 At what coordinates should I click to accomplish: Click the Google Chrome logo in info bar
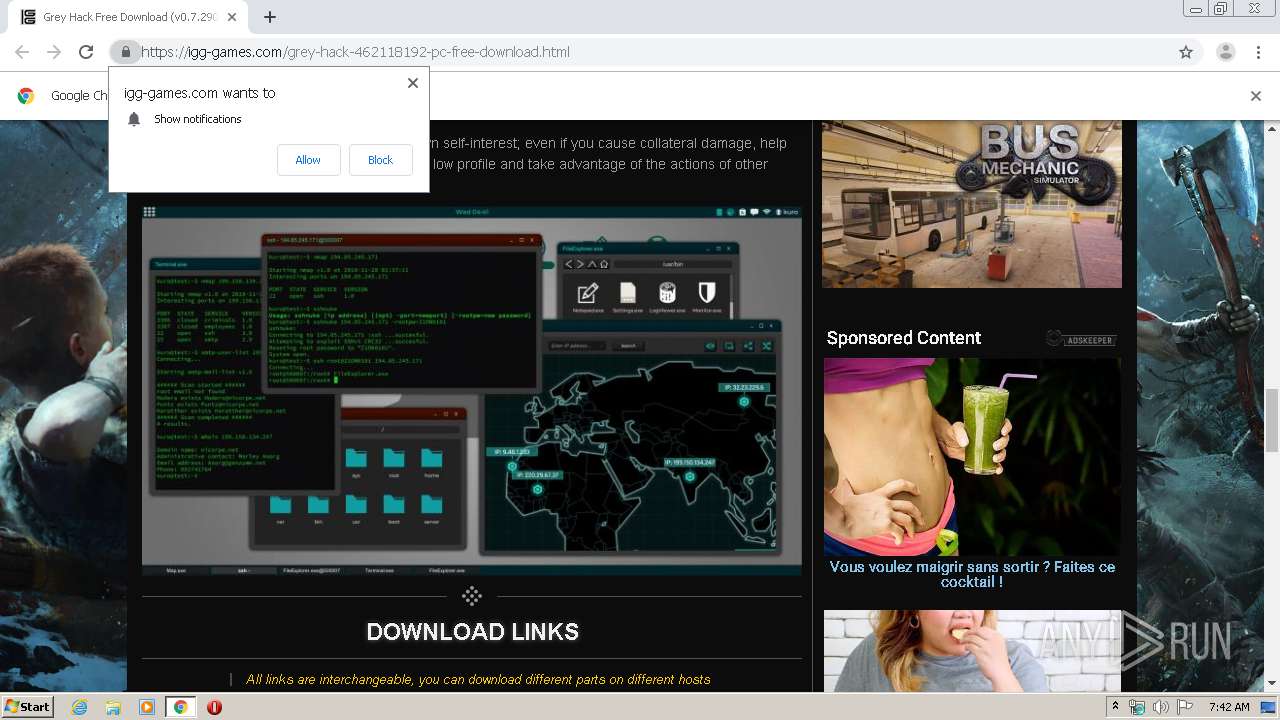click(26, 96)
